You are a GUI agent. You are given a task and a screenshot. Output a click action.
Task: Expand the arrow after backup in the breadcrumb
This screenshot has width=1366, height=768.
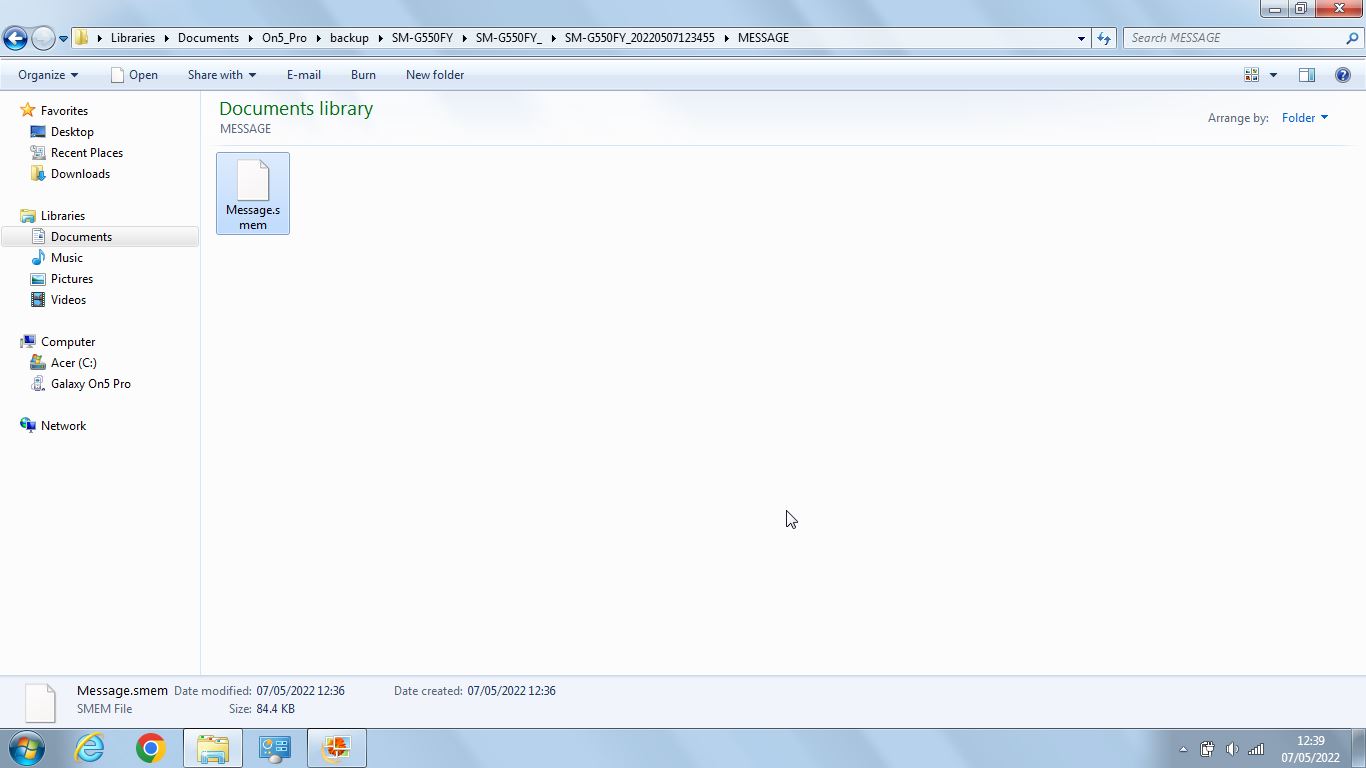tap(381, 38)
